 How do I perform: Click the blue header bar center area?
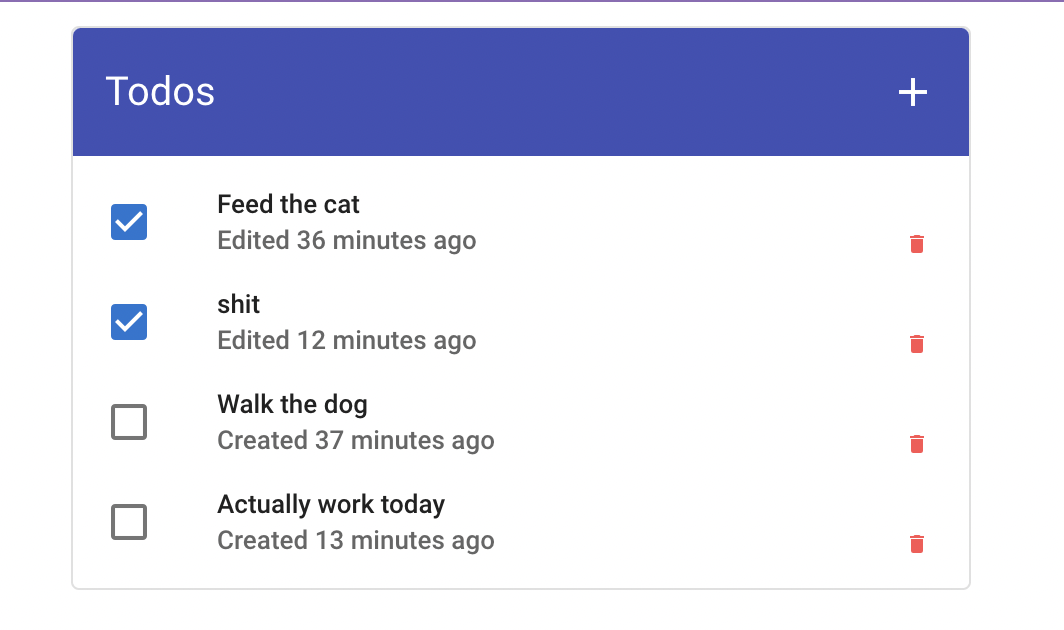tap(521, 92)
